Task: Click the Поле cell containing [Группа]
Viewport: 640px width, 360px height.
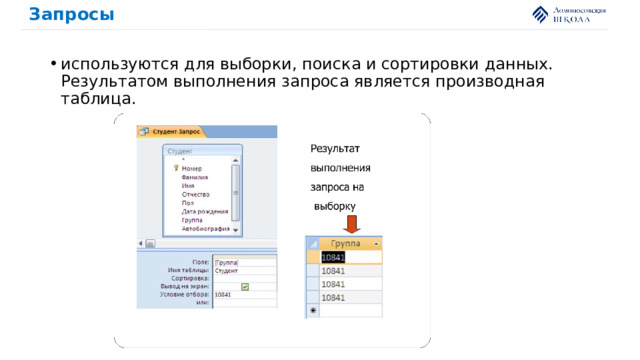Action: pyautogui.click(x=245, y=262)
